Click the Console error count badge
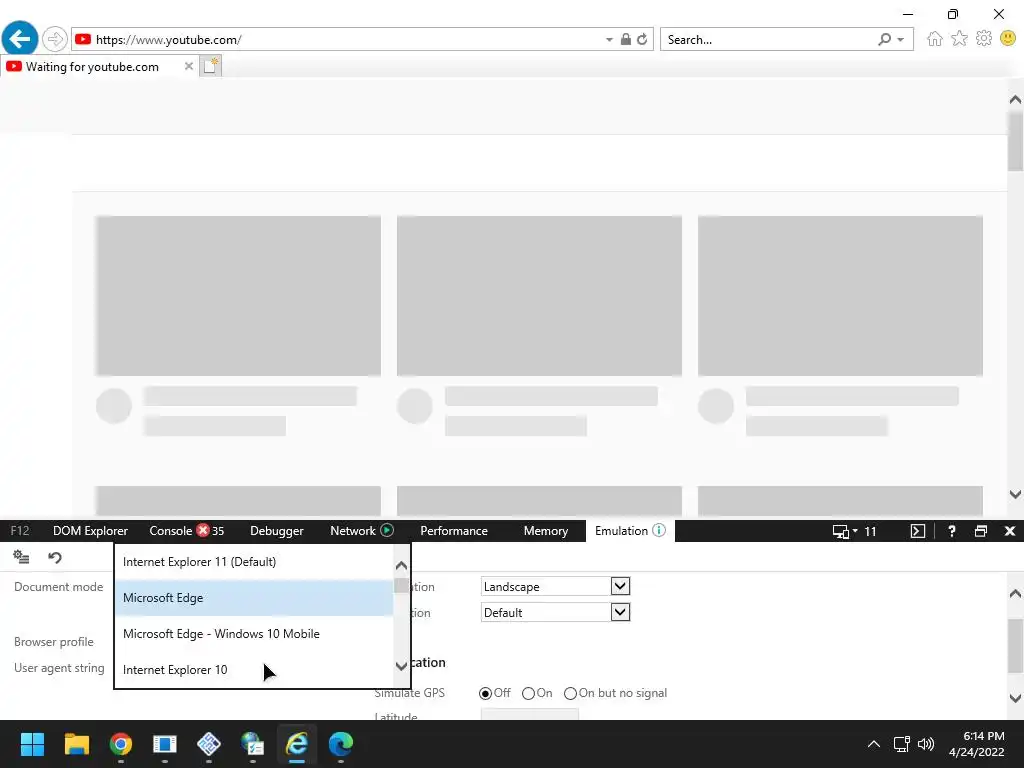This screenshot has height=768, width=1024. click(211, 531)
